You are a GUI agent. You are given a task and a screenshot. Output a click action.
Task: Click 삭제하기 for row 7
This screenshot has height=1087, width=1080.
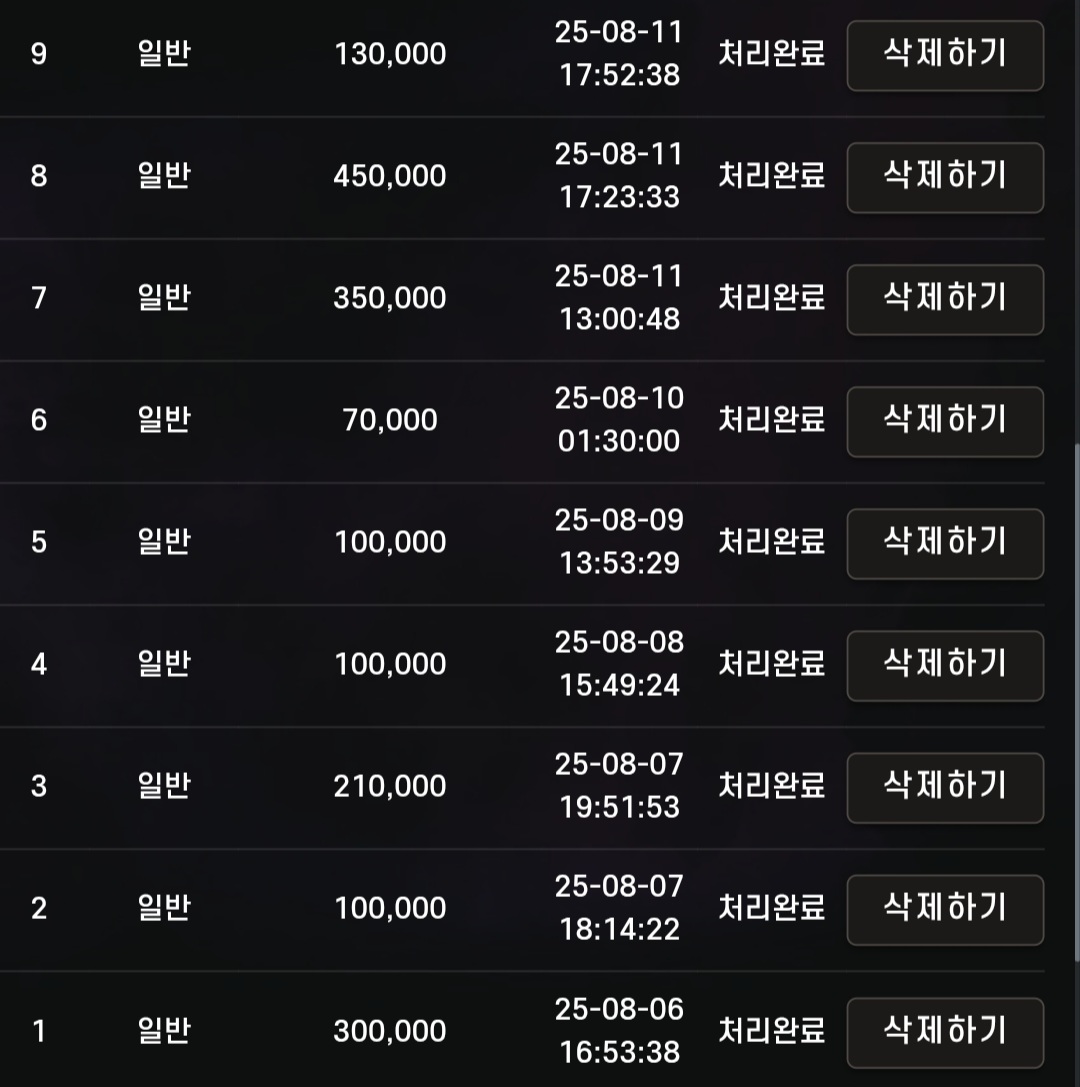point(945,299)
